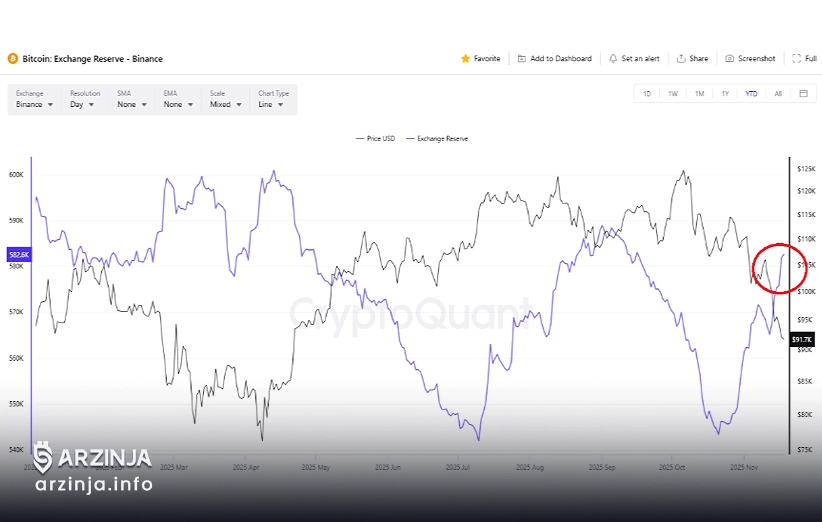Toggle the Price USD legend series
This screenshot has height=522, width=822.
tap(375, 139)
